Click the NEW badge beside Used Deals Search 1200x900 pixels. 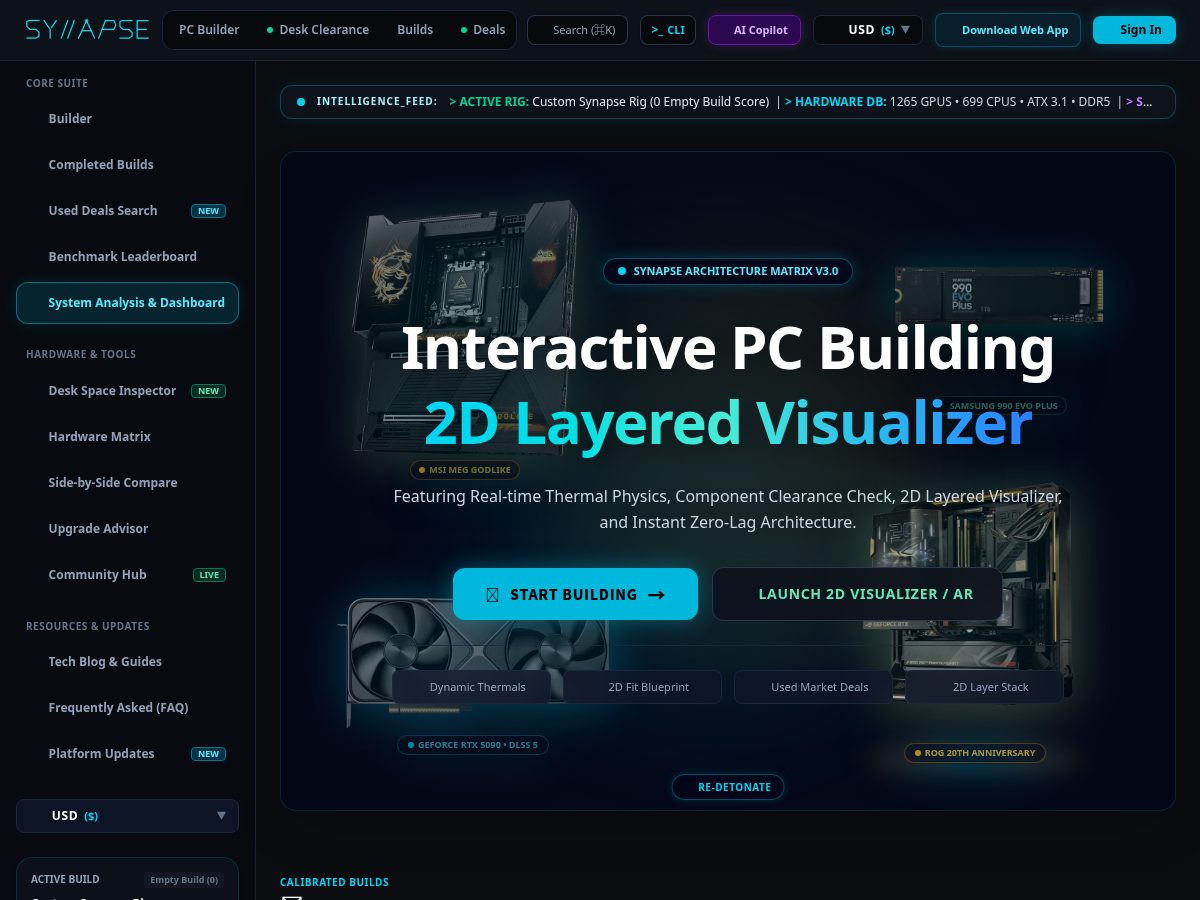coord(209,211)
